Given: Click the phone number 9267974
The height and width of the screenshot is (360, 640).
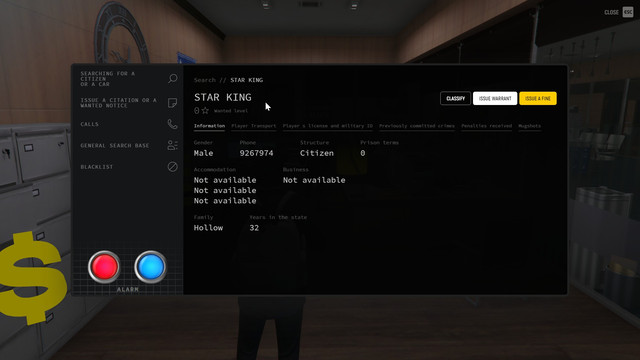Looking at the screenshot, I should click(256, 153).
